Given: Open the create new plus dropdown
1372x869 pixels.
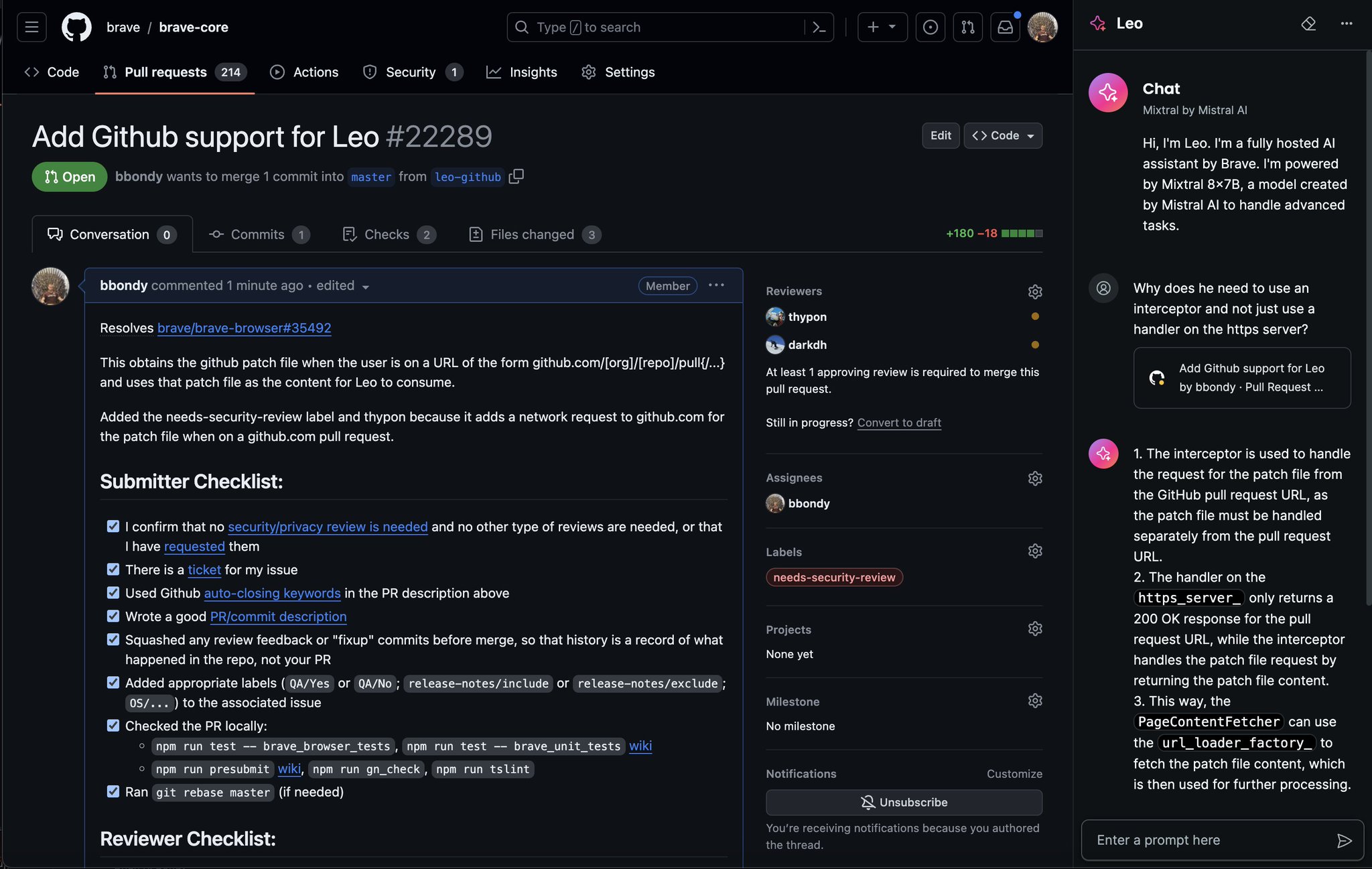Looking at the screenshot, I should point(882,27).
